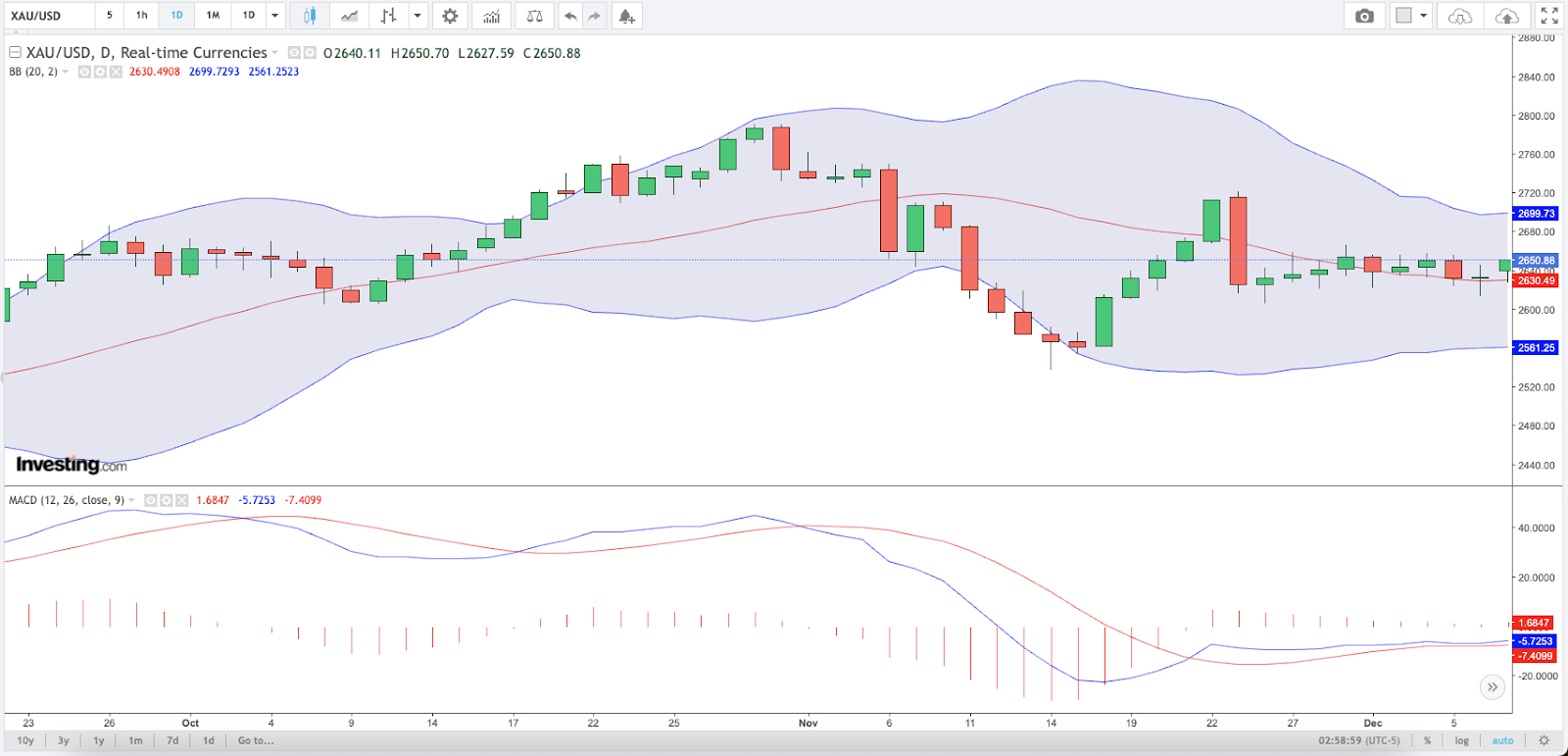
Task: Take a chart snapshot with camera icon
Action: [1364, 16]
